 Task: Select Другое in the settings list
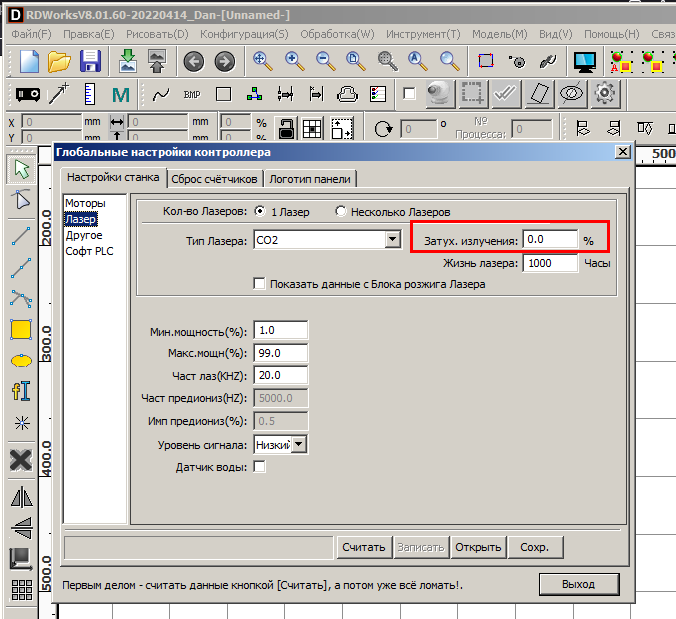click(84, 235)
